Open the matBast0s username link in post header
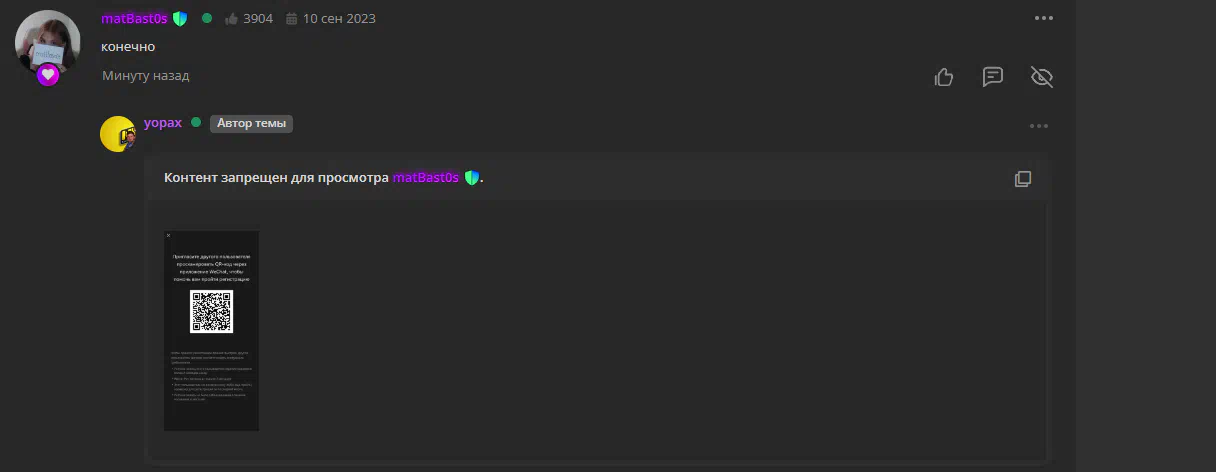Screen dimensions: 1216x472 [134, 18]
